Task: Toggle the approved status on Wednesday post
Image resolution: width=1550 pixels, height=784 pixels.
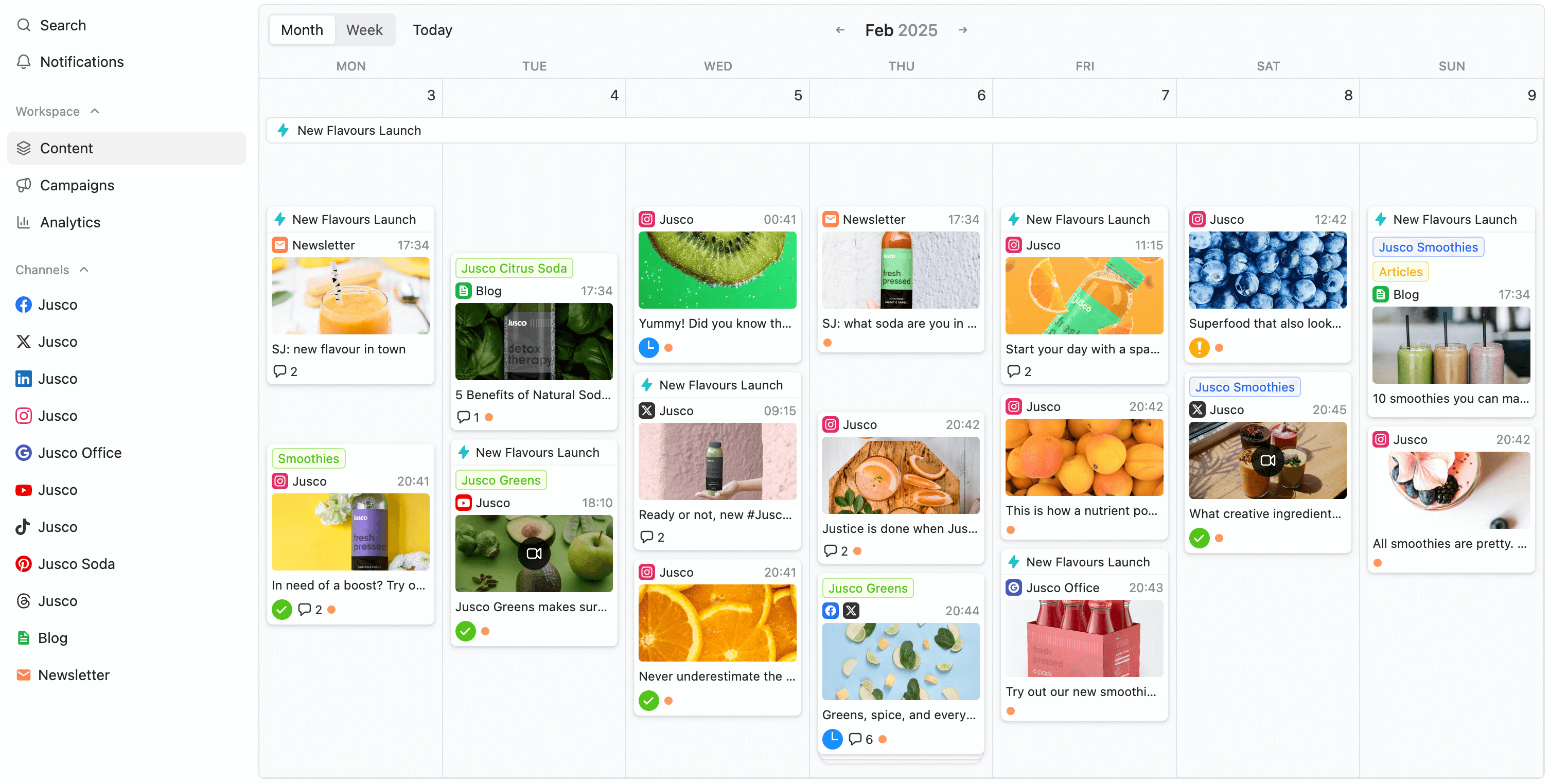Action: pos(648,700)
